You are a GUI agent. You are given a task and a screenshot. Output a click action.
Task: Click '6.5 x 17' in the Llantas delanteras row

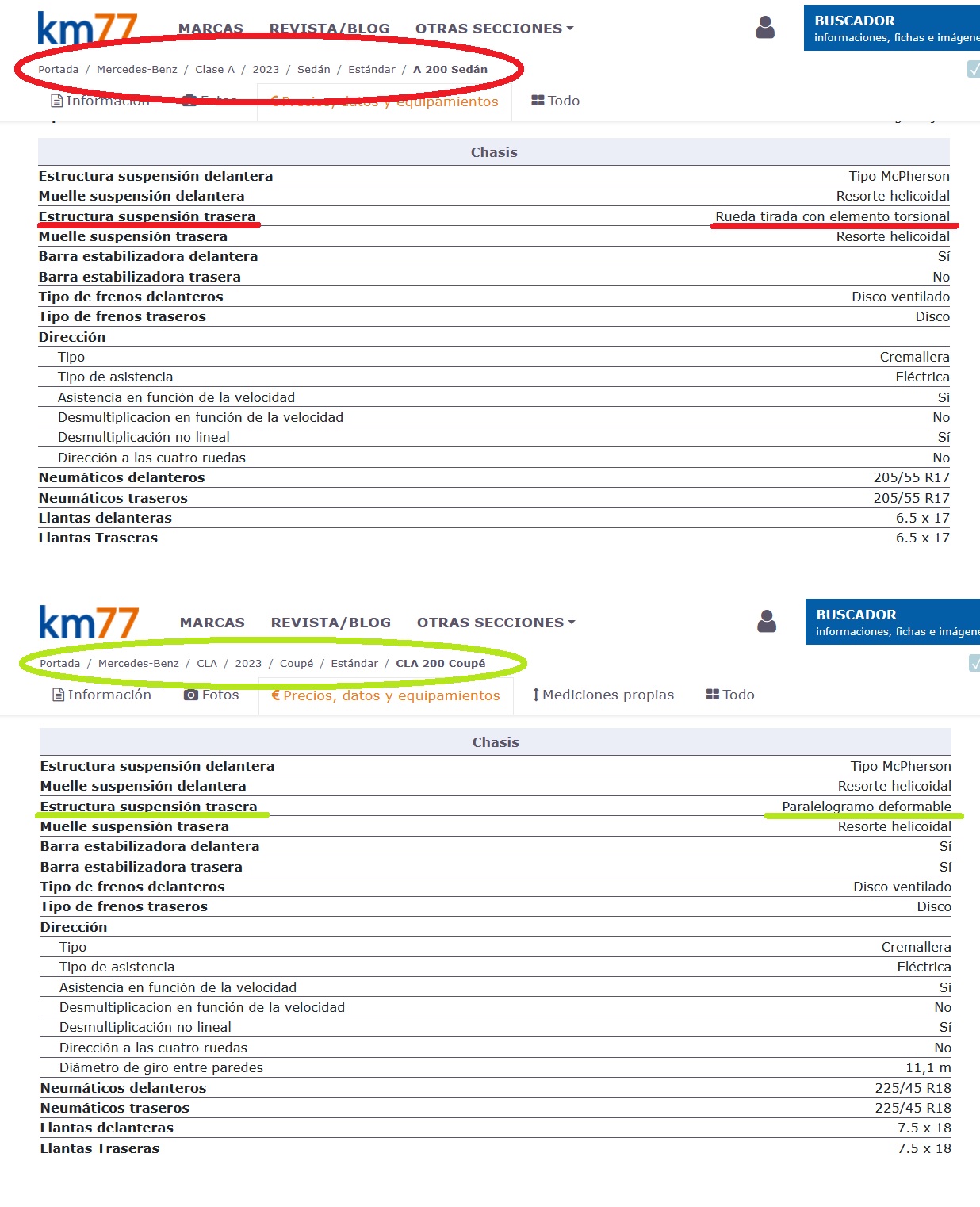[x=923, y=518]
